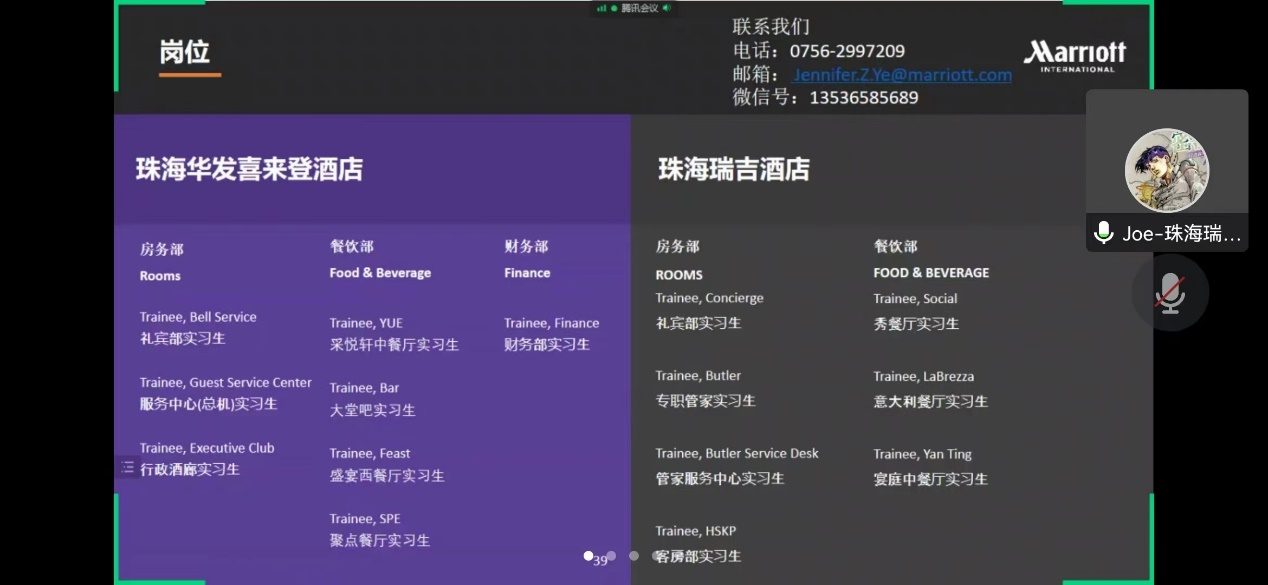Click Joe's profile avatar picture
Image resolution: width=1268 pixels, height=585 pixels.
click(x=1166, y=170)
